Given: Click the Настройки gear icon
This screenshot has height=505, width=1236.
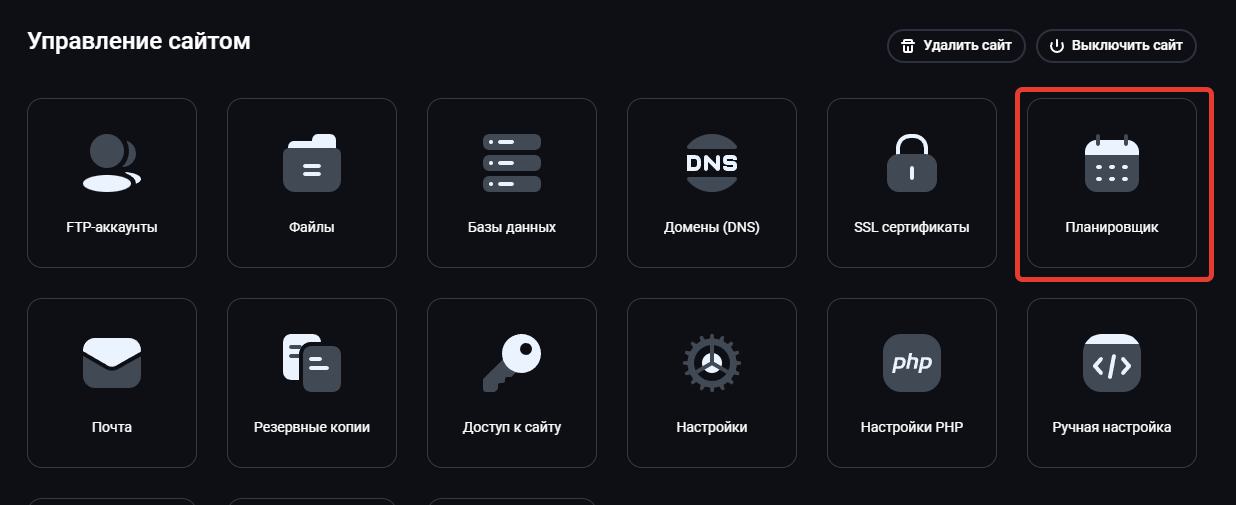Looking at the screenshot, I should 712,362.
